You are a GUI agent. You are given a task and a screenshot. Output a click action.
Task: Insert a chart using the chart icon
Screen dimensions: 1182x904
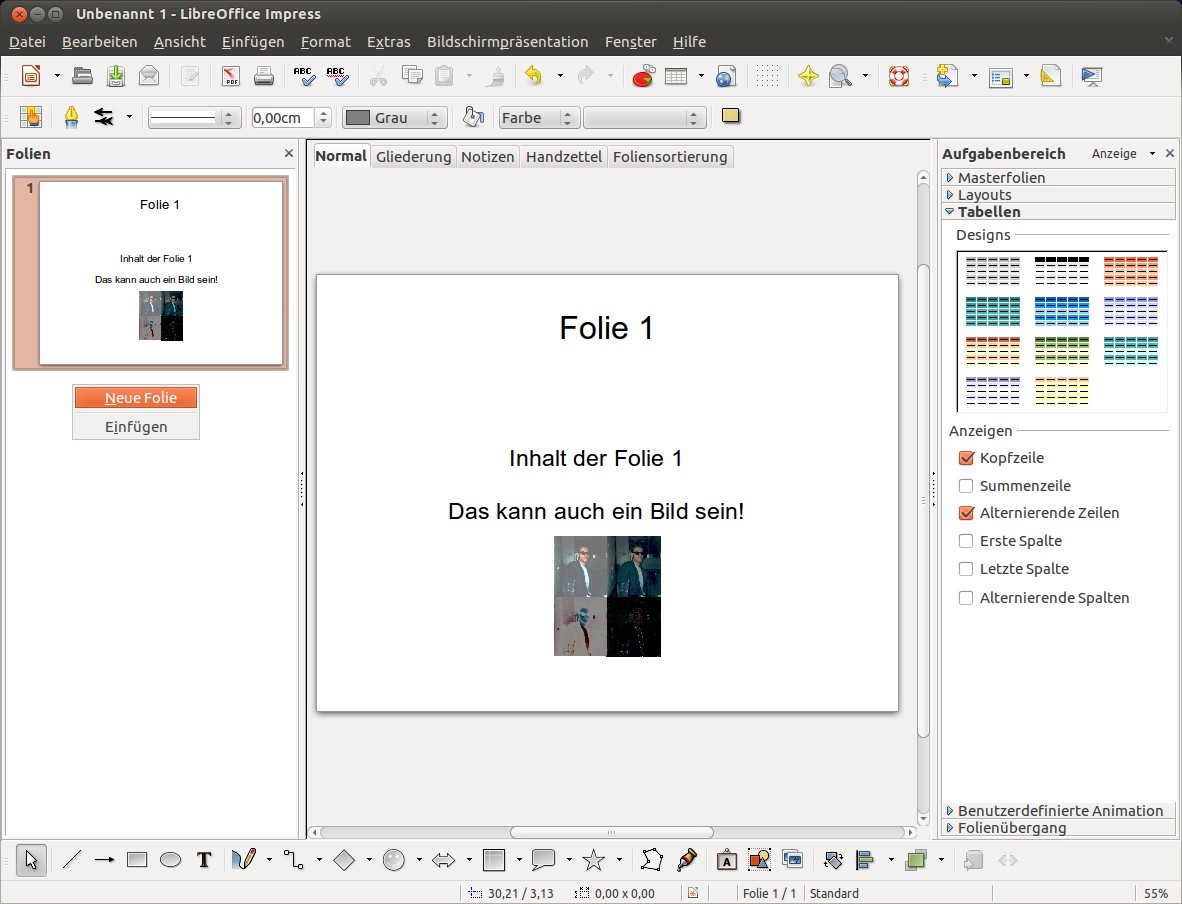pos(643,76)
